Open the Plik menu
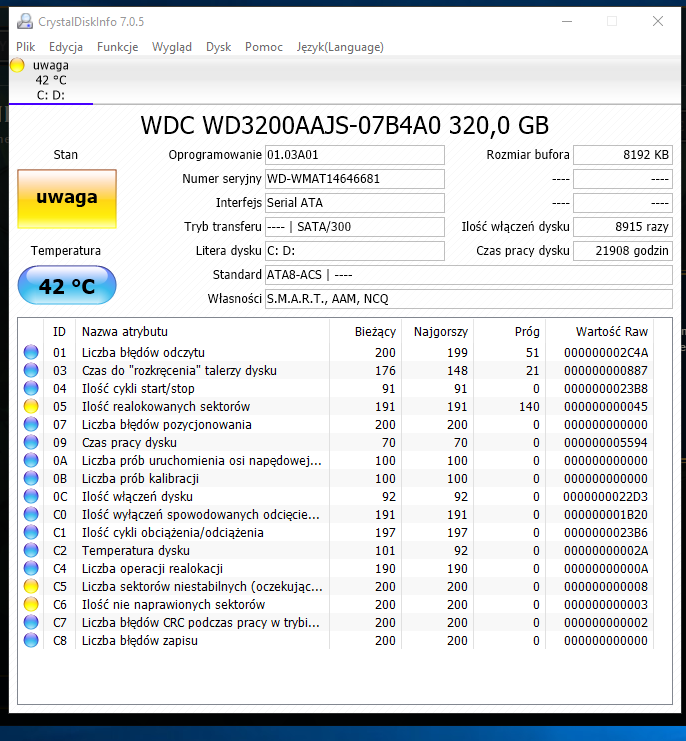The image size is (686, 741). click(x=26, y=47)
